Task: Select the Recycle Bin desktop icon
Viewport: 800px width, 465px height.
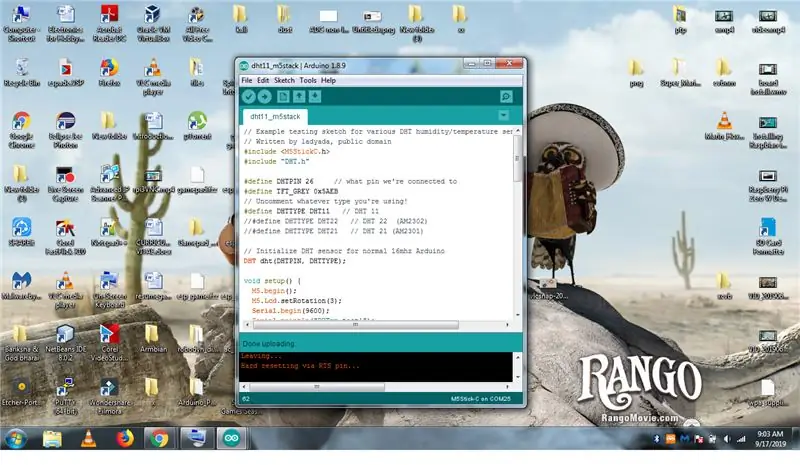Action: 21,72
